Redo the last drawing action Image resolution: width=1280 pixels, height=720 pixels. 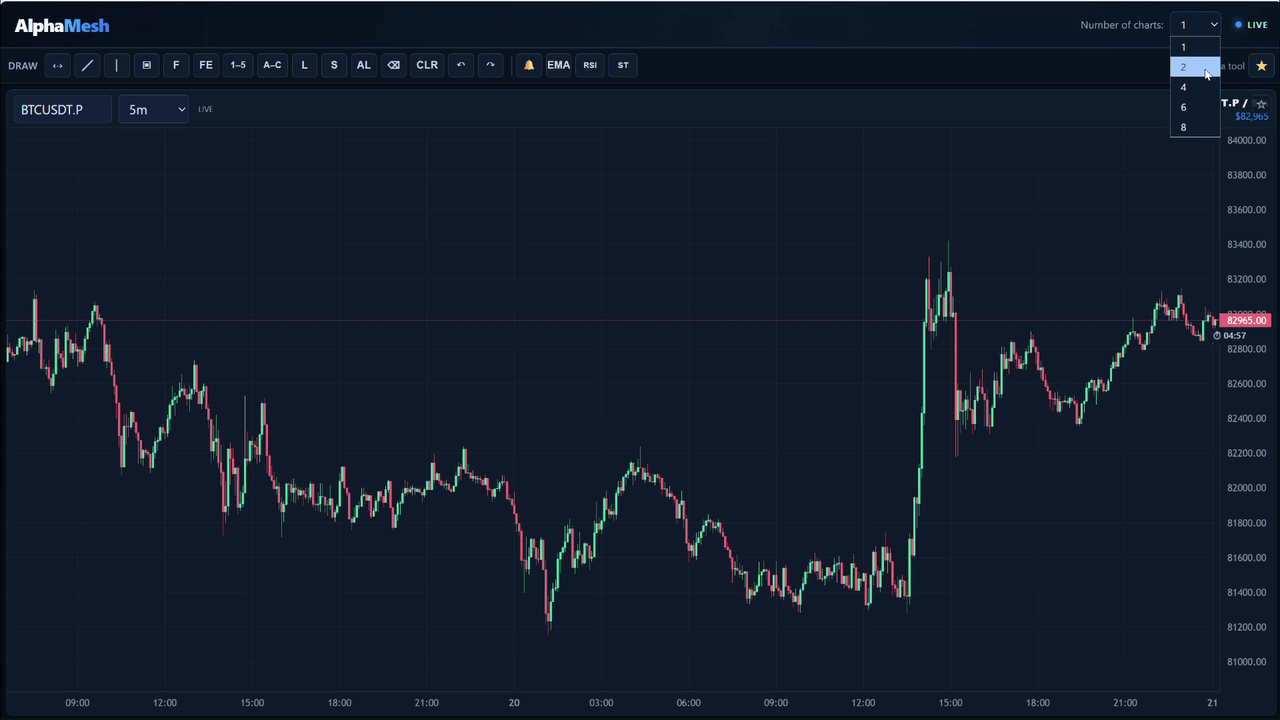[x=490, y=65]
